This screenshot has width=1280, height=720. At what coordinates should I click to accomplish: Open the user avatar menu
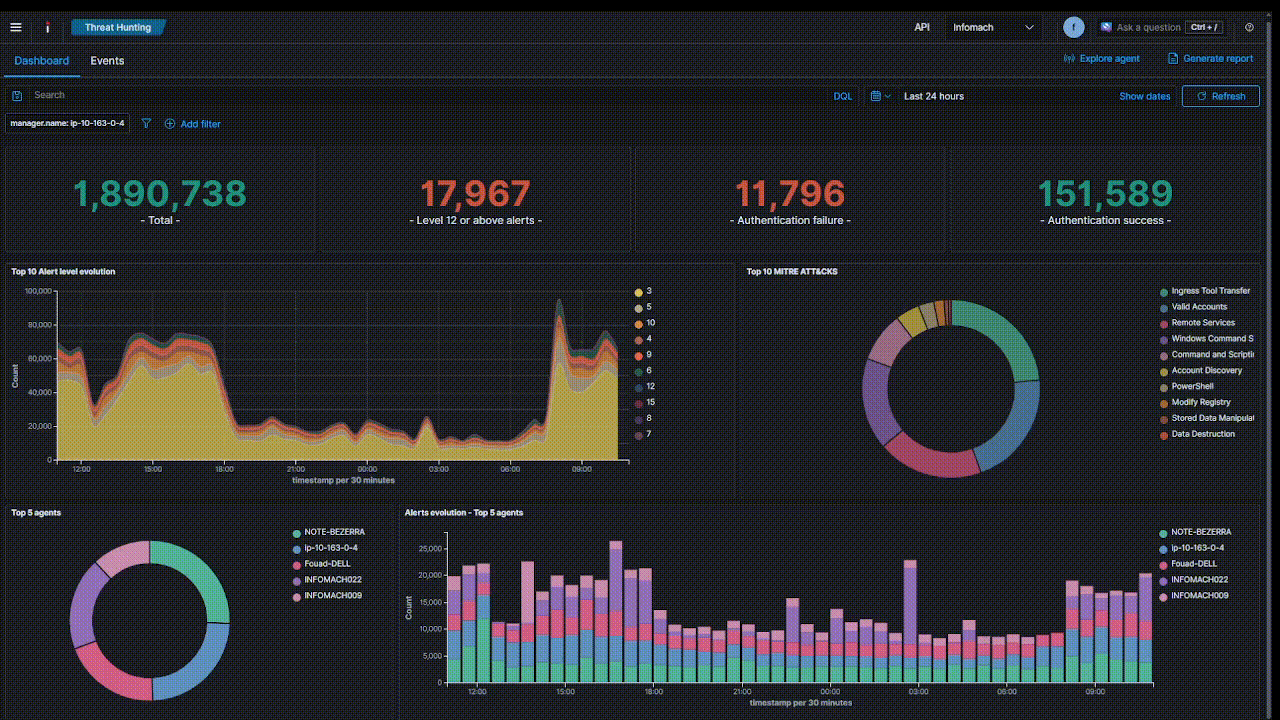click(x=1074, y=27)
